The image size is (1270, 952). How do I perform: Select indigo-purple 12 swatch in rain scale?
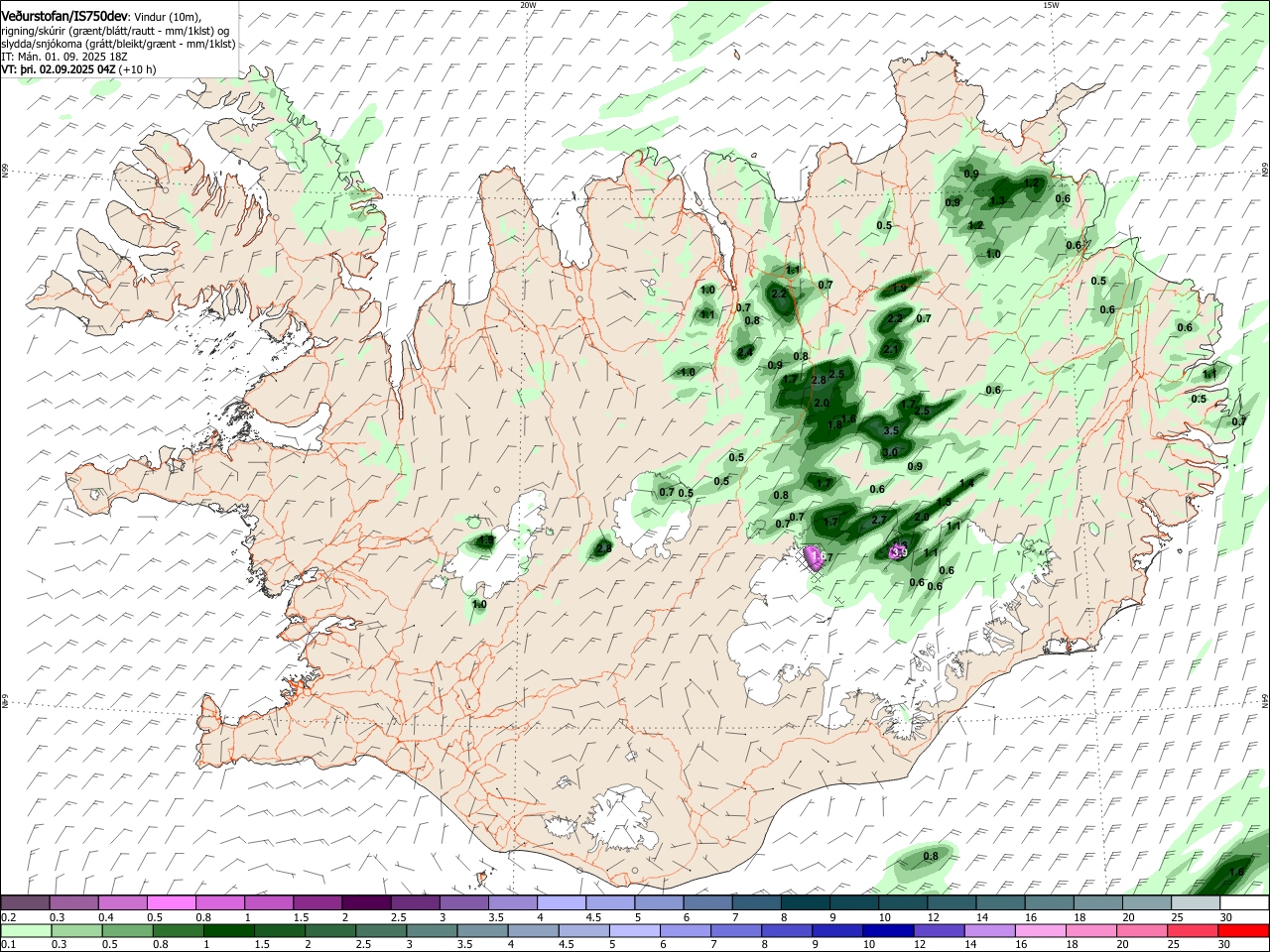pyautogui.click(x=938, y=930)
